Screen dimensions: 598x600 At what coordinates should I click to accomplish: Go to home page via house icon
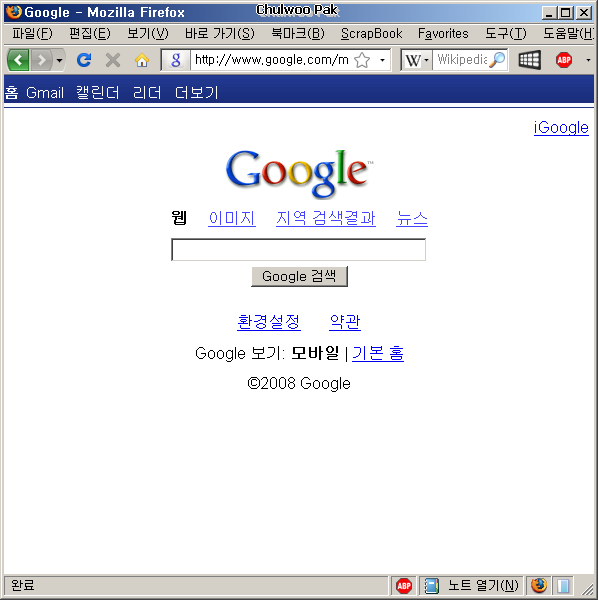(142, 60)
